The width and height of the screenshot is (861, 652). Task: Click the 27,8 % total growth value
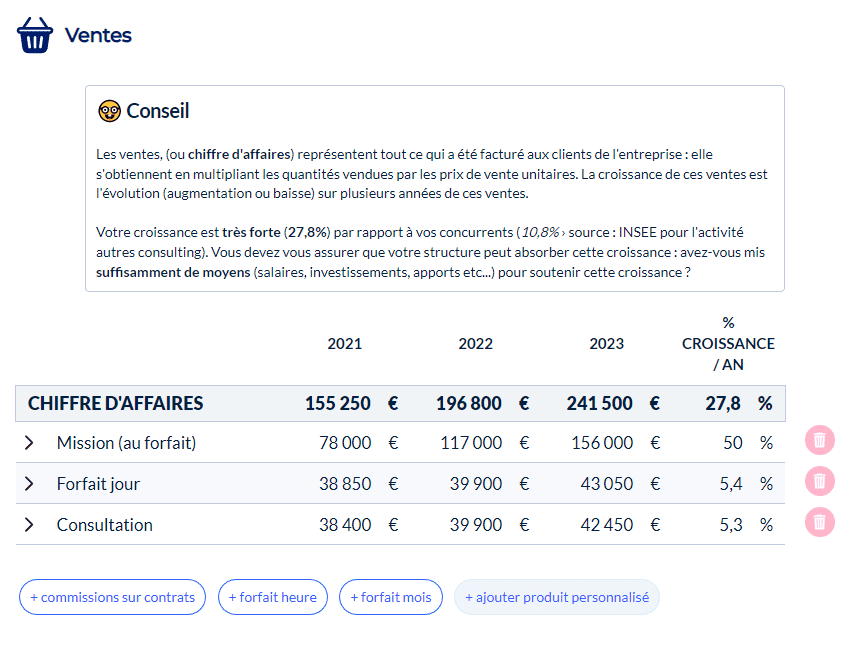pos(739,404)
